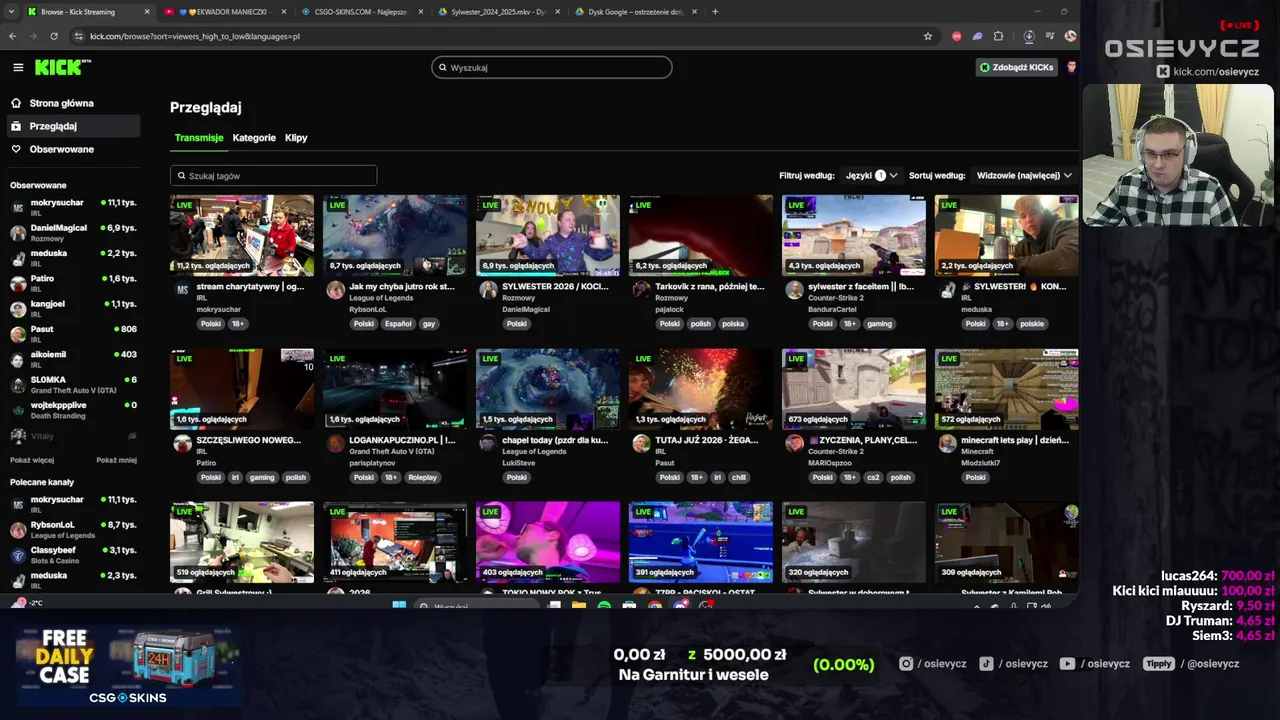This screenshot has height=720, width=1280.
Task: Open the browser extensions puzzle icon
Action: pos(998,36)
